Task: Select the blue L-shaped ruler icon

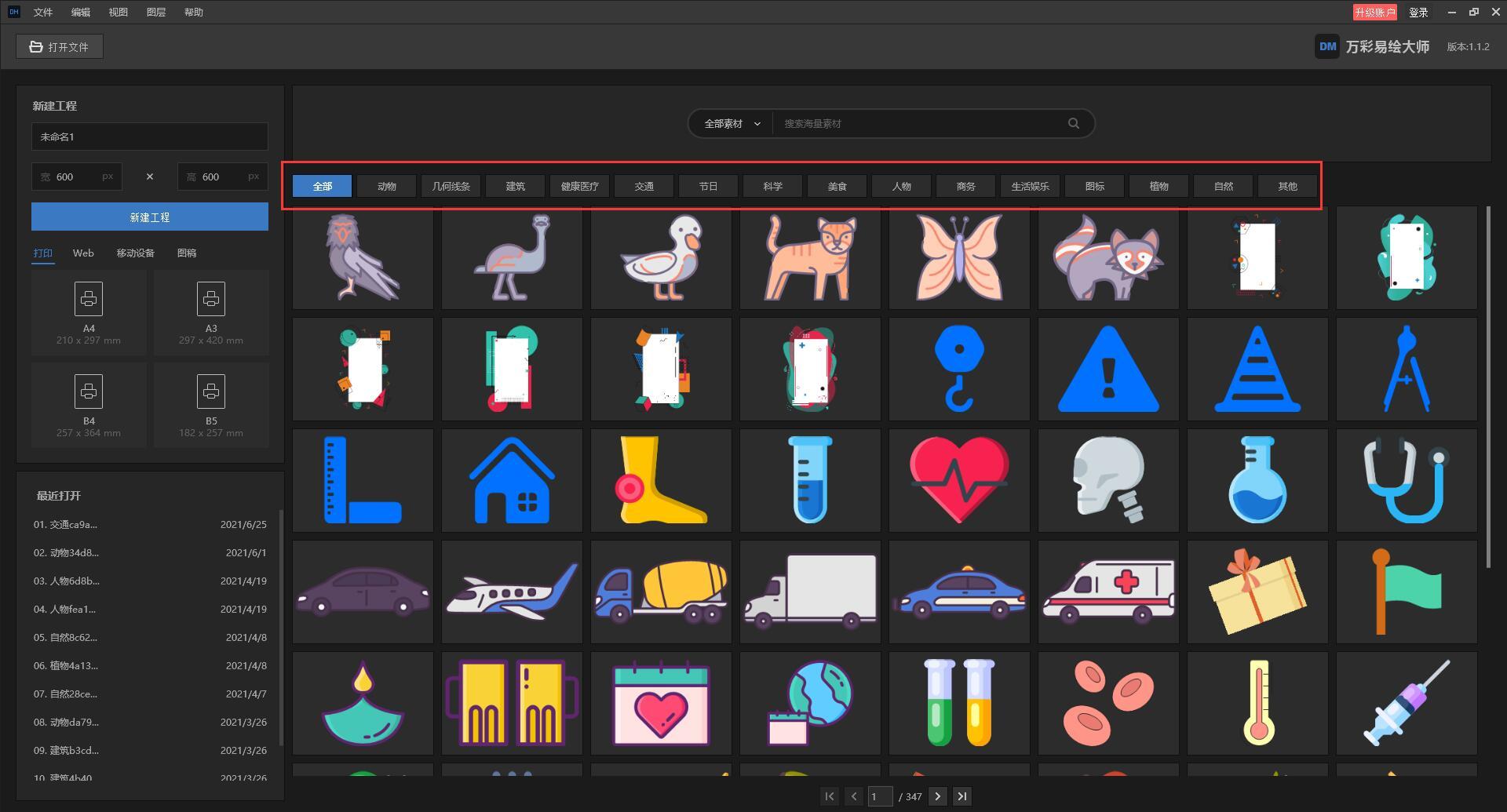Action: click(x=363, y=480)
